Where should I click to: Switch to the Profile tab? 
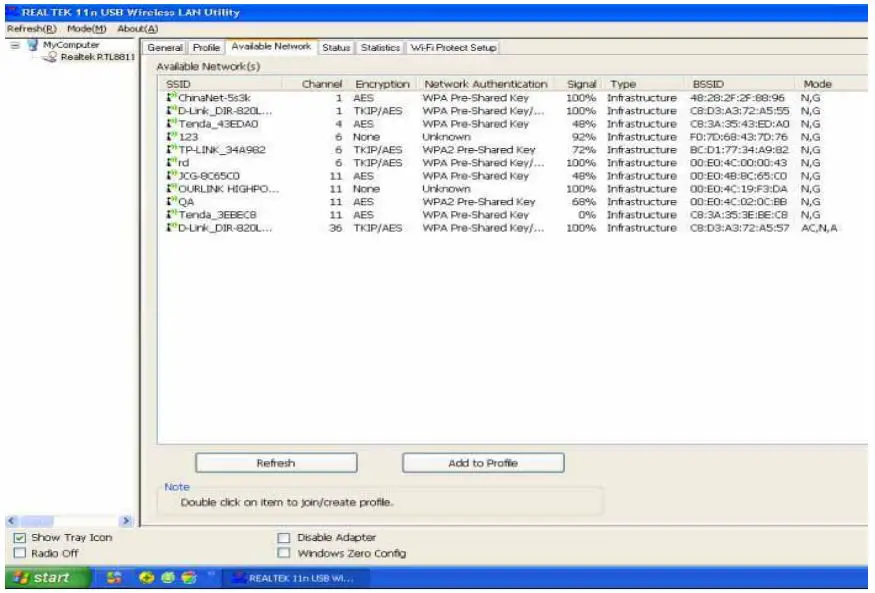[206, 48]
